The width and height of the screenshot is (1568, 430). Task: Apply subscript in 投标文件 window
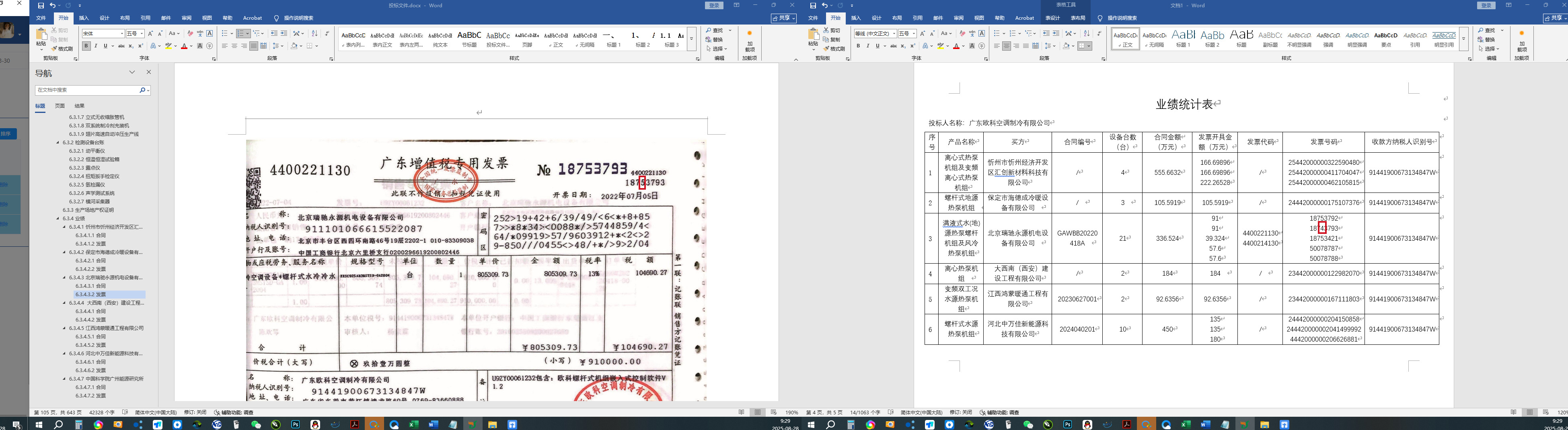[132, 46]
